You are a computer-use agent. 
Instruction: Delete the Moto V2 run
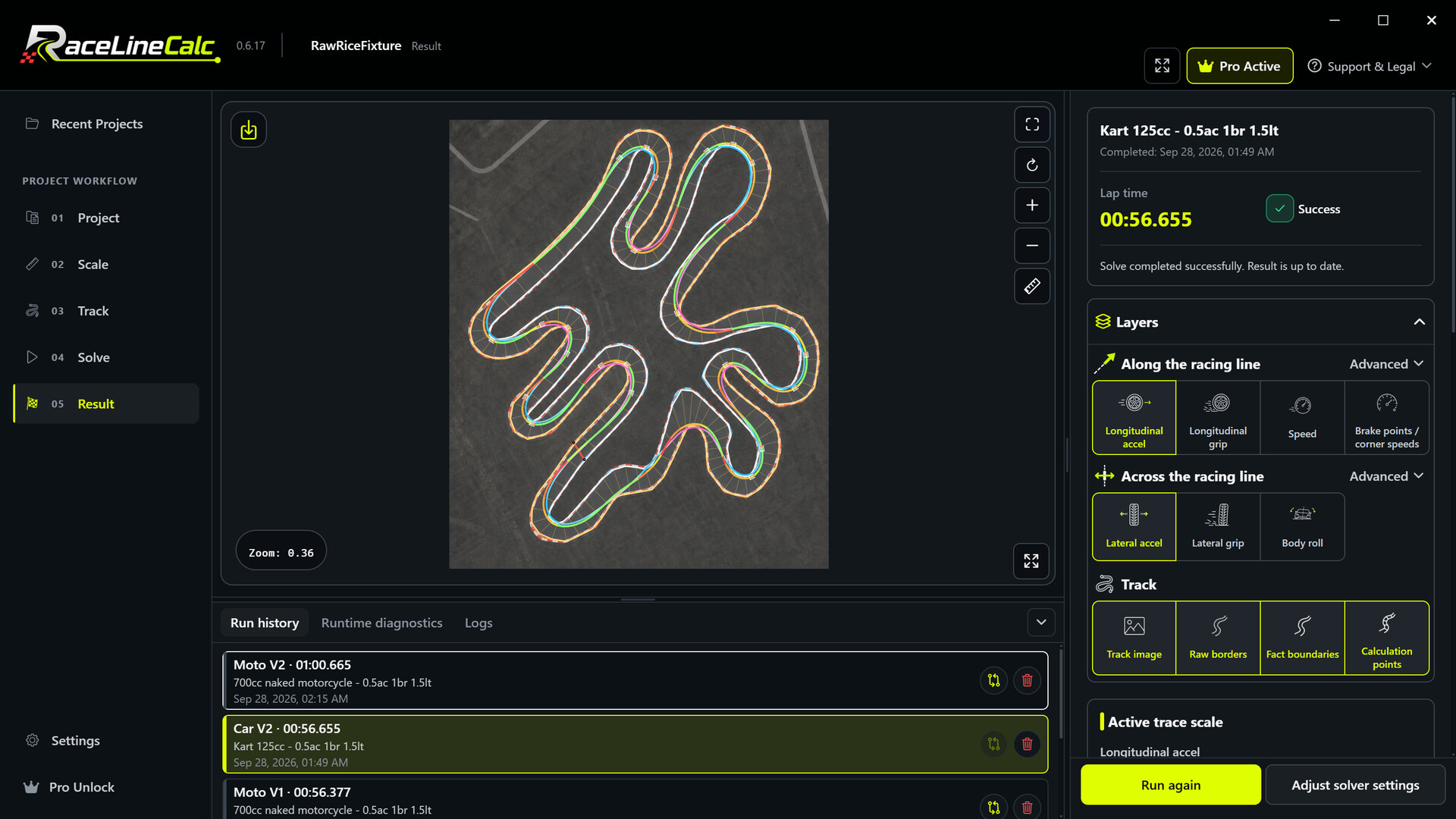[1027, 680]
